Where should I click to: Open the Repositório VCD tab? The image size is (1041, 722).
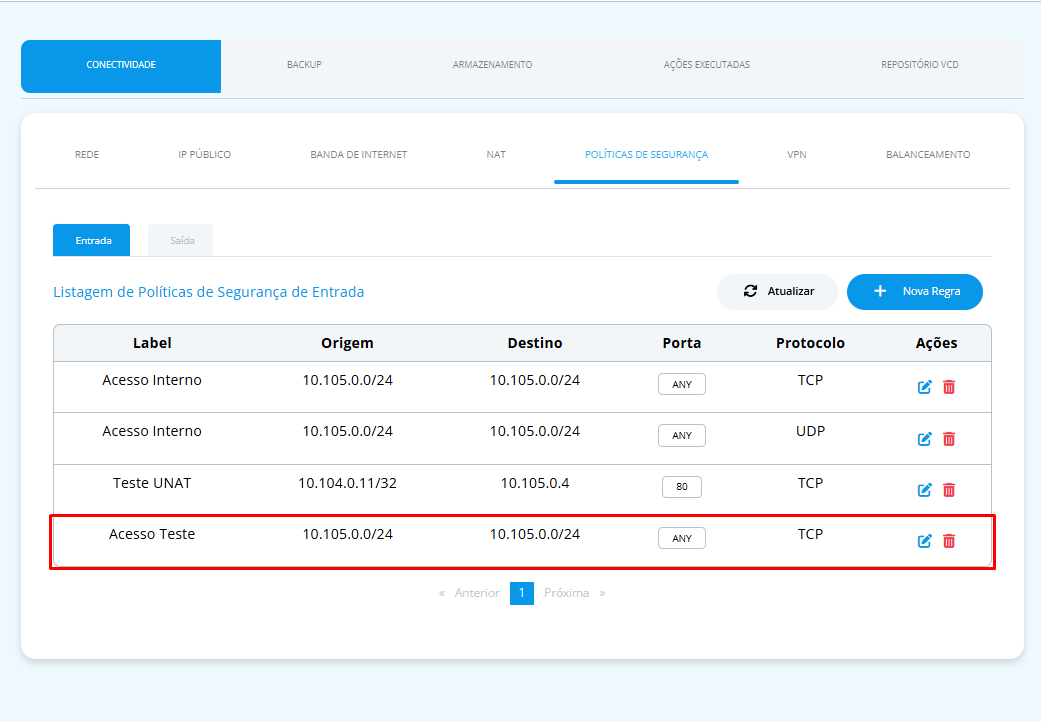[920, 64]
